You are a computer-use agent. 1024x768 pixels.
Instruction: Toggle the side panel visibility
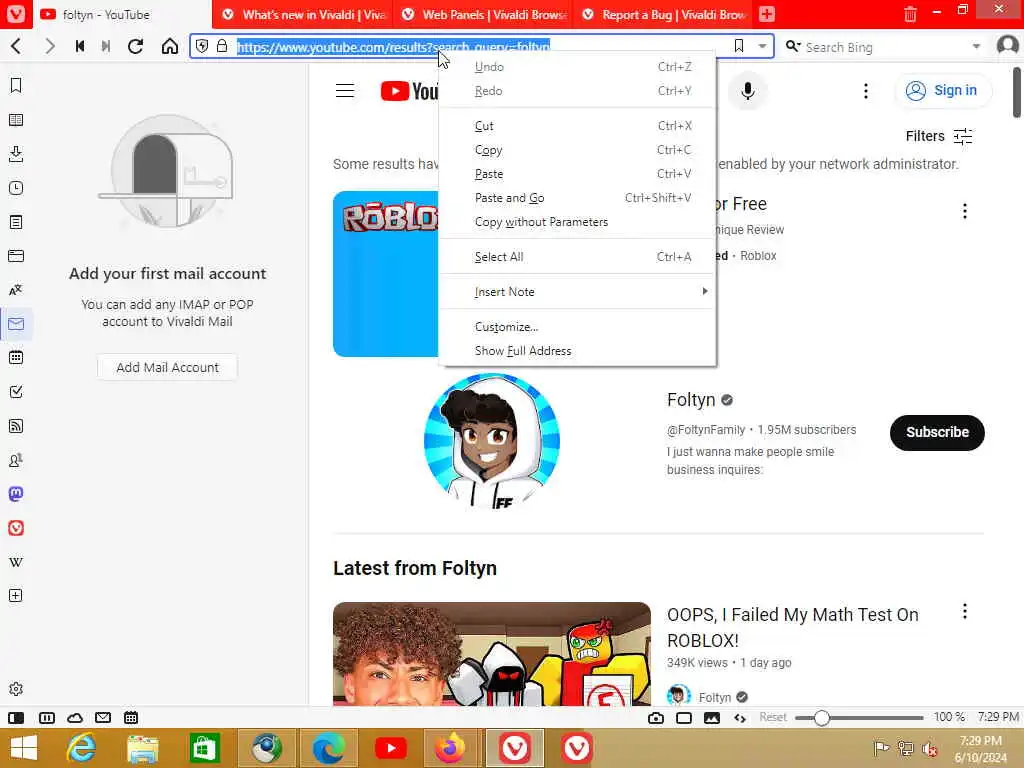(16, 718)
